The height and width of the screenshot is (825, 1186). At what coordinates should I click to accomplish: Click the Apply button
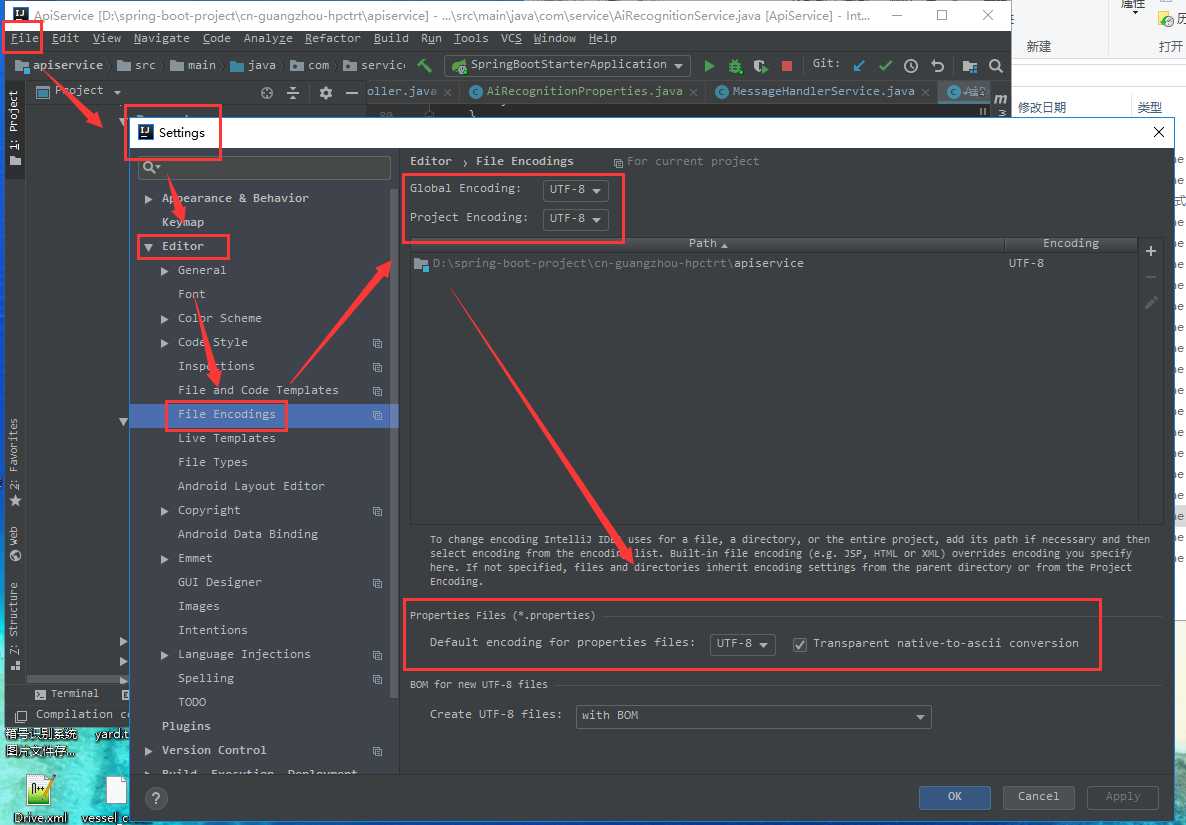pos(1122,797)
